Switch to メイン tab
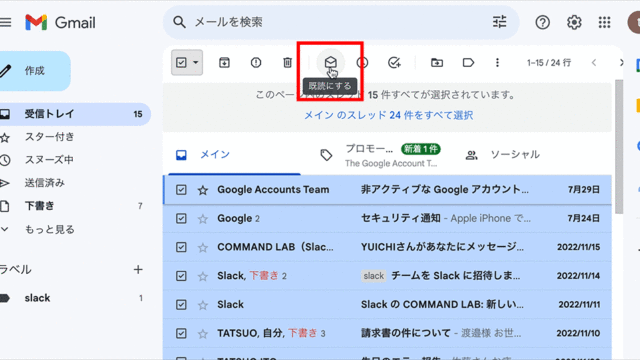Image resolution: width=640 pixels, height=360 pixels. click(x=234, y=155)
